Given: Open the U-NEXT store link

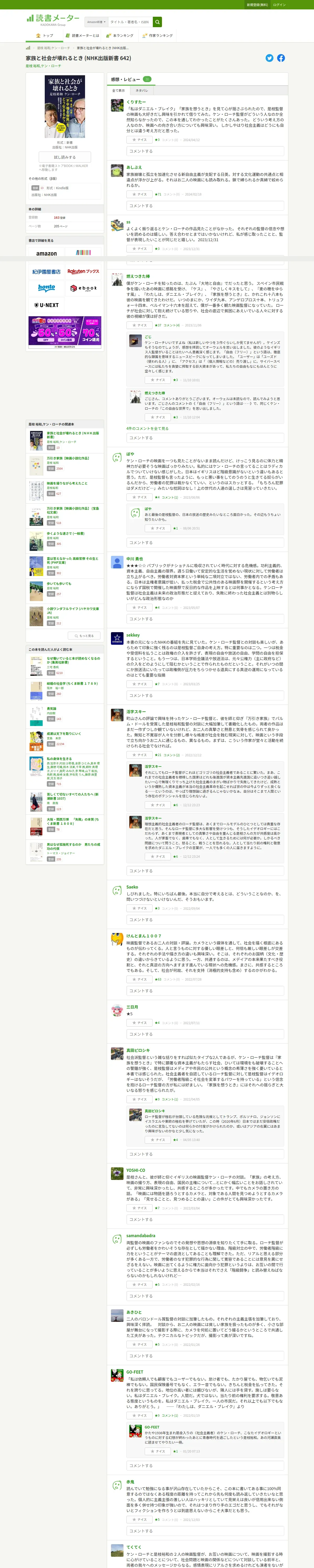Looking at the screenshot, I should (x=46, y=304).
